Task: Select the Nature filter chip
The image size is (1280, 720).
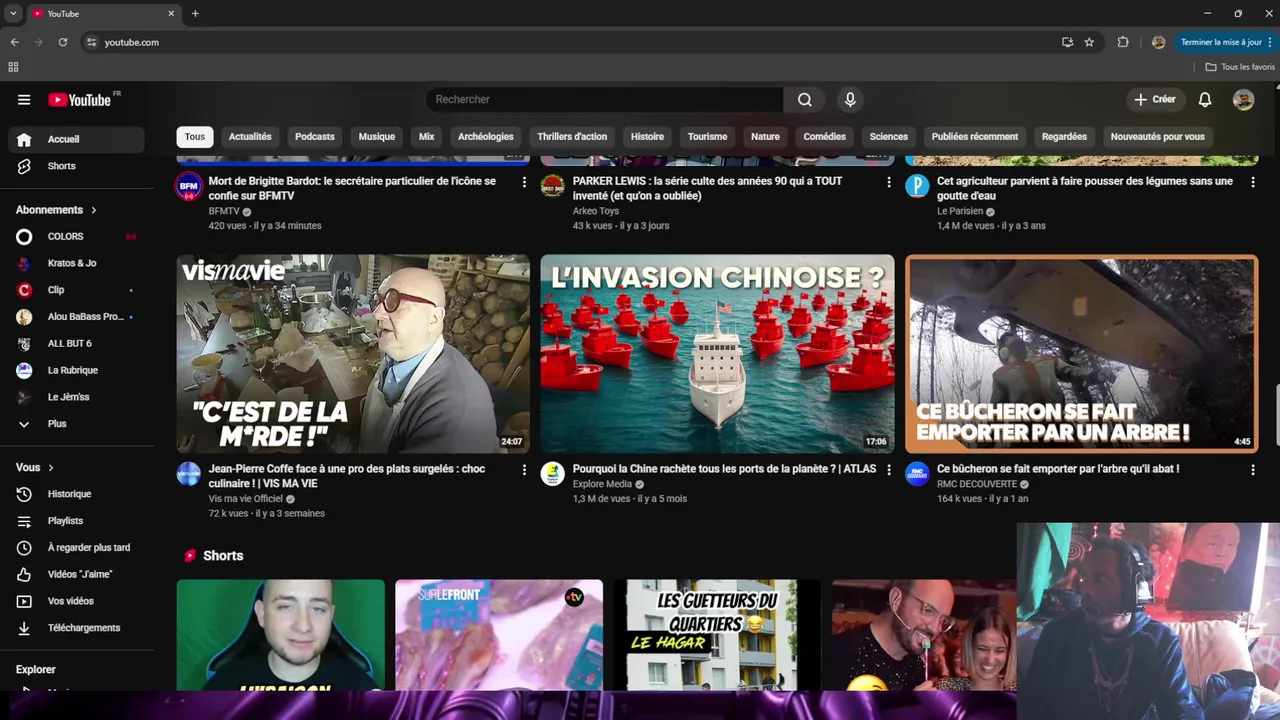Action: (x=765, y=137)
